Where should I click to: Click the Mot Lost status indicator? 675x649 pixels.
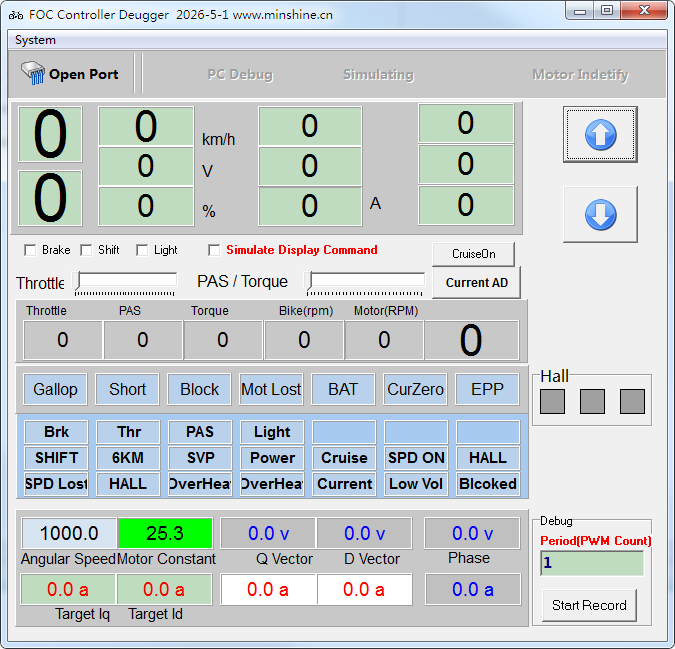point(271,389)
